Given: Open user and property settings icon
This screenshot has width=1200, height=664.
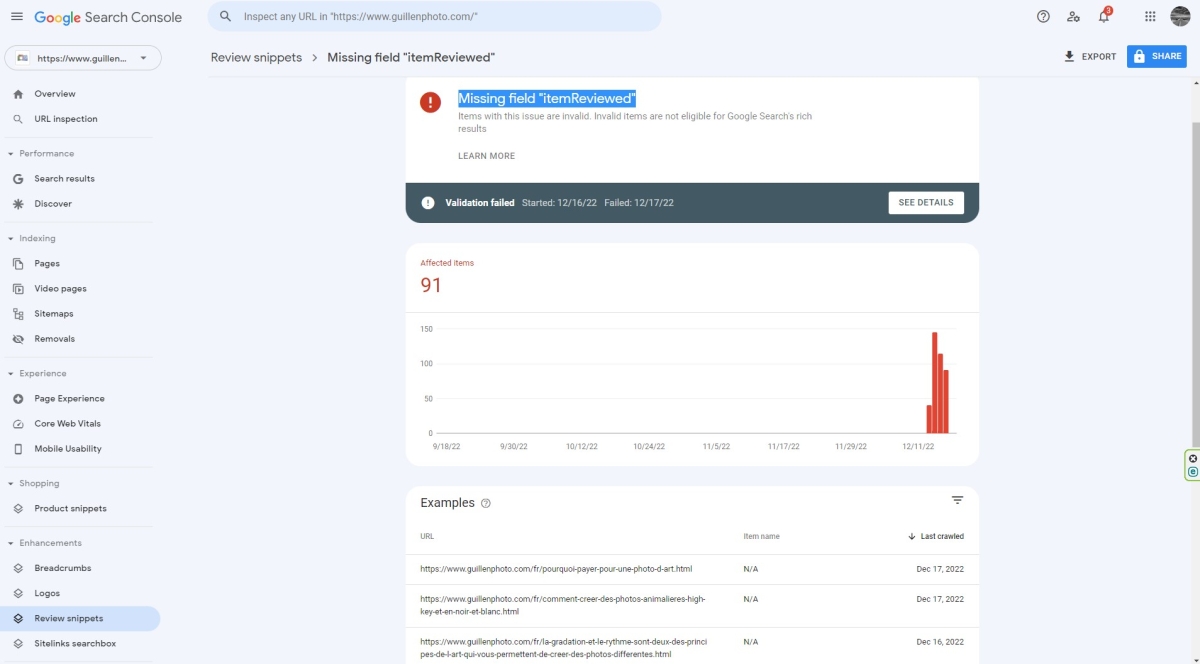Looking at the screenshot, I should 1073,17.
